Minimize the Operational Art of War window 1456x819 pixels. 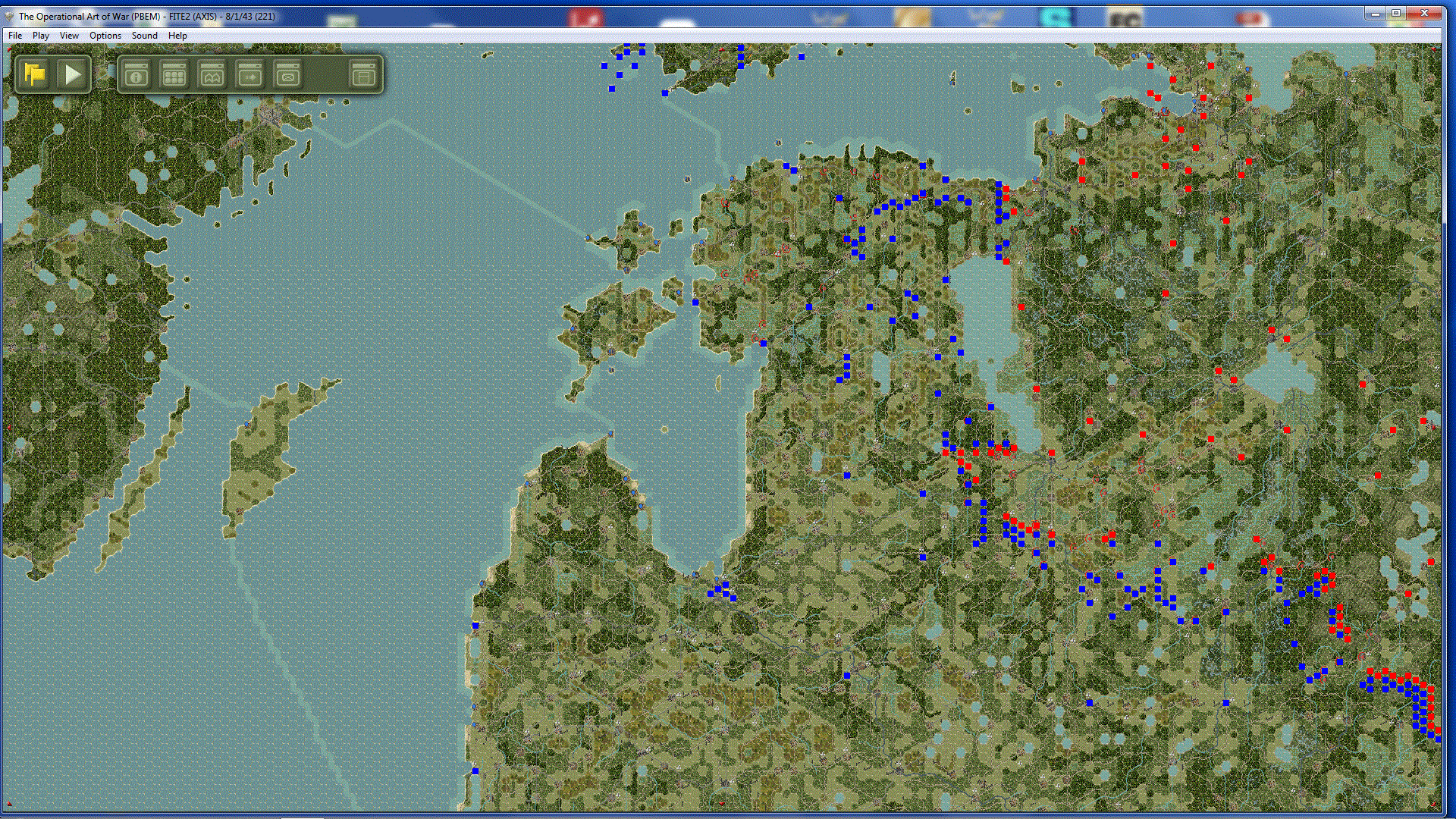pos(1375,14)
